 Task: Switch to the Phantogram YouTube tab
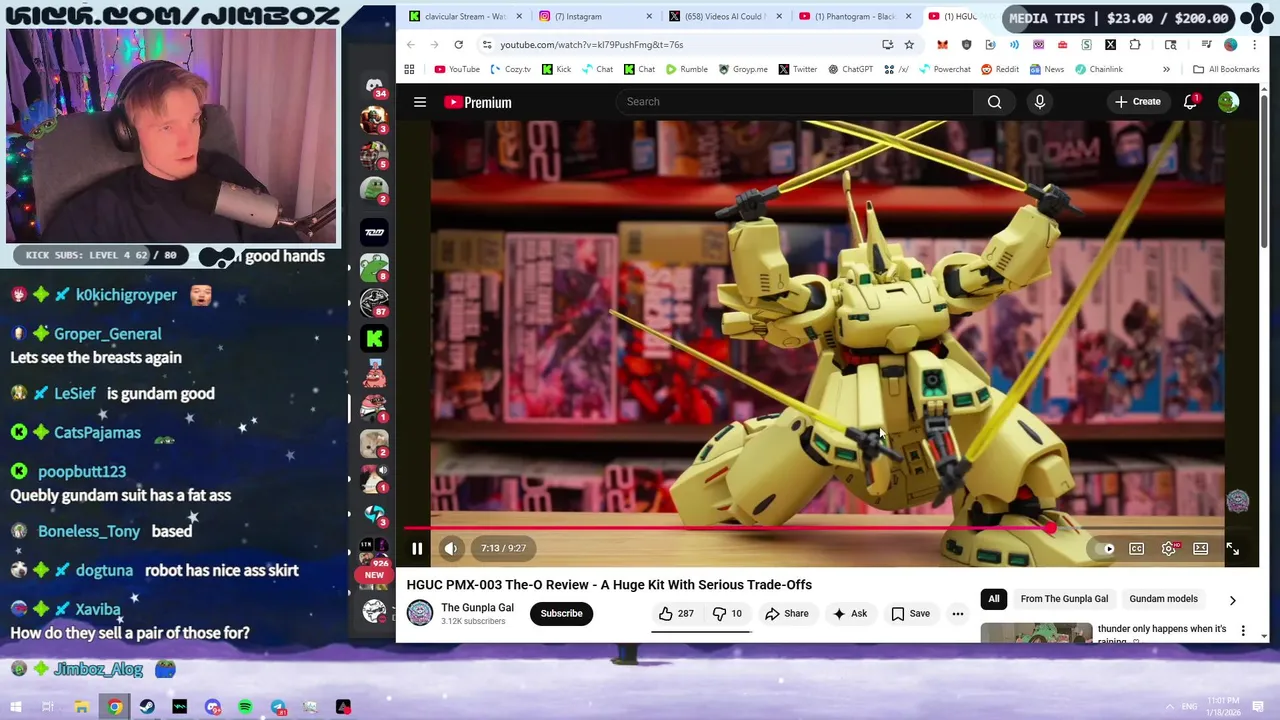pos(853,16)
